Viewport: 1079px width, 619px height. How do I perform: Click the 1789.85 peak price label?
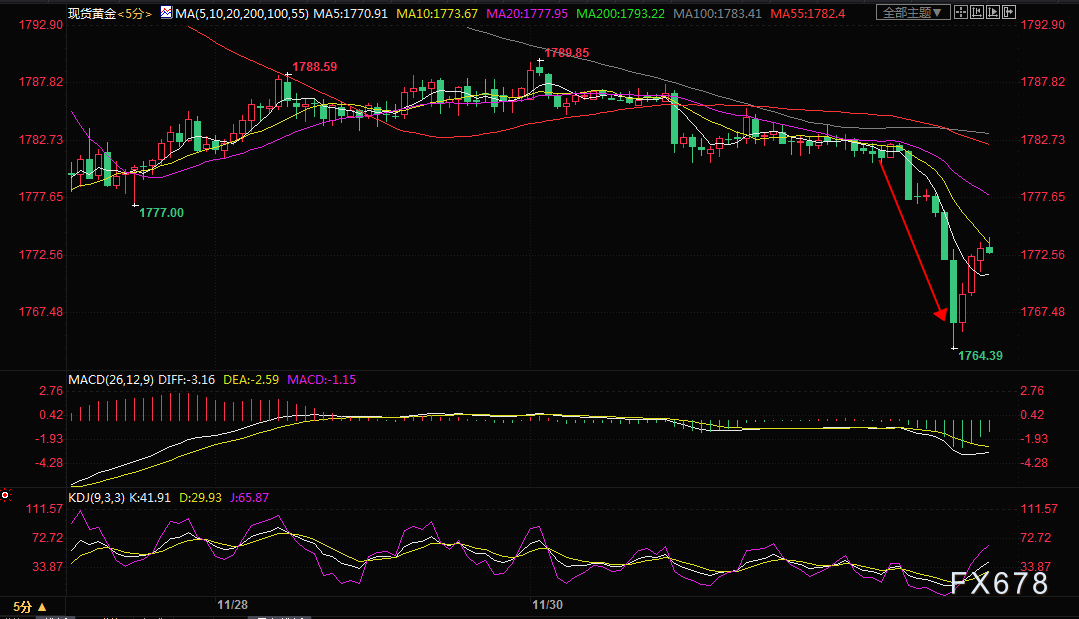[x=567, y=53]
